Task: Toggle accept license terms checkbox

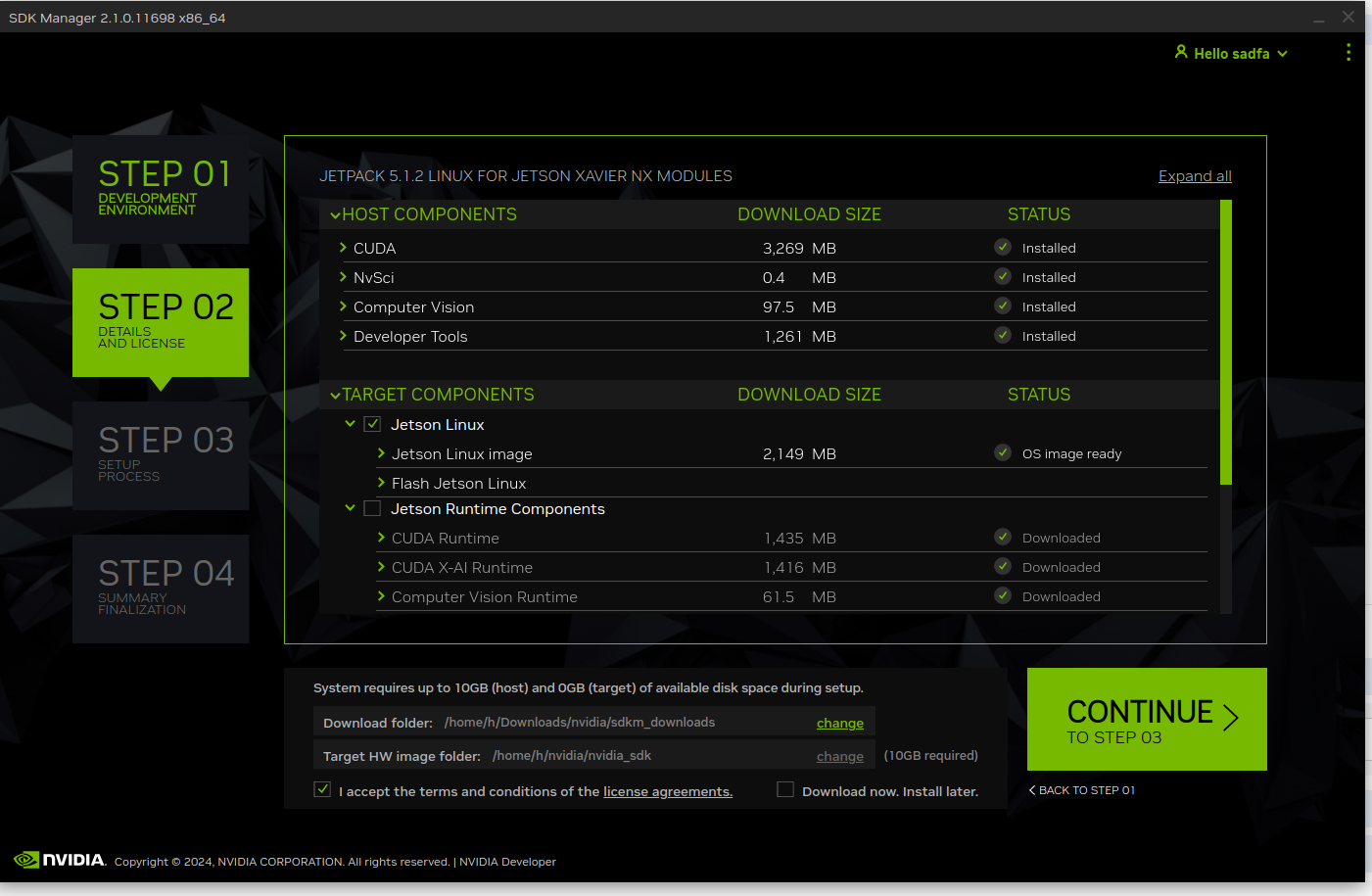Action: [x=322, y=789]
